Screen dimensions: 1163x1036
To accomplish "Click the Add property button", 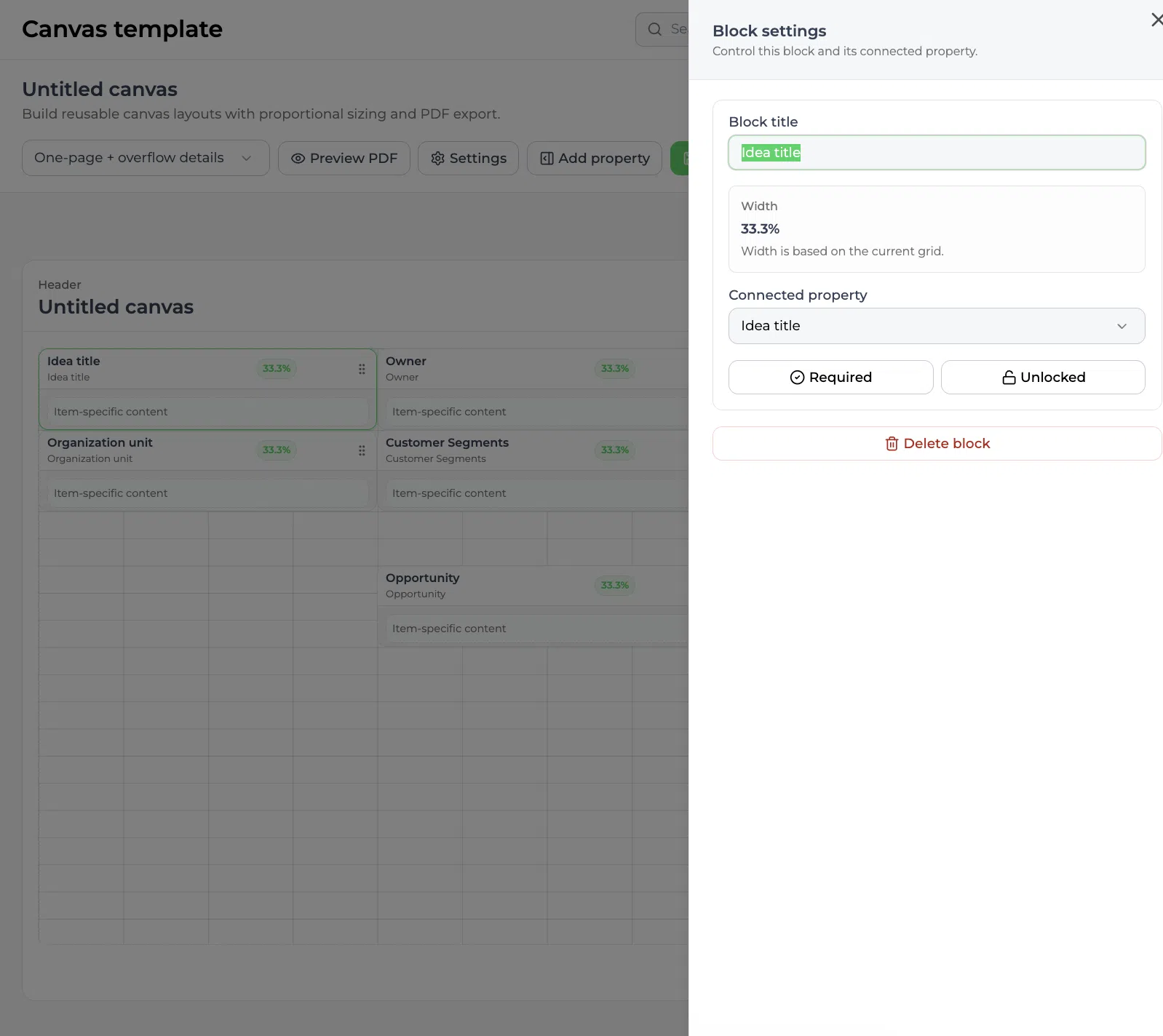I will point(595,158).
